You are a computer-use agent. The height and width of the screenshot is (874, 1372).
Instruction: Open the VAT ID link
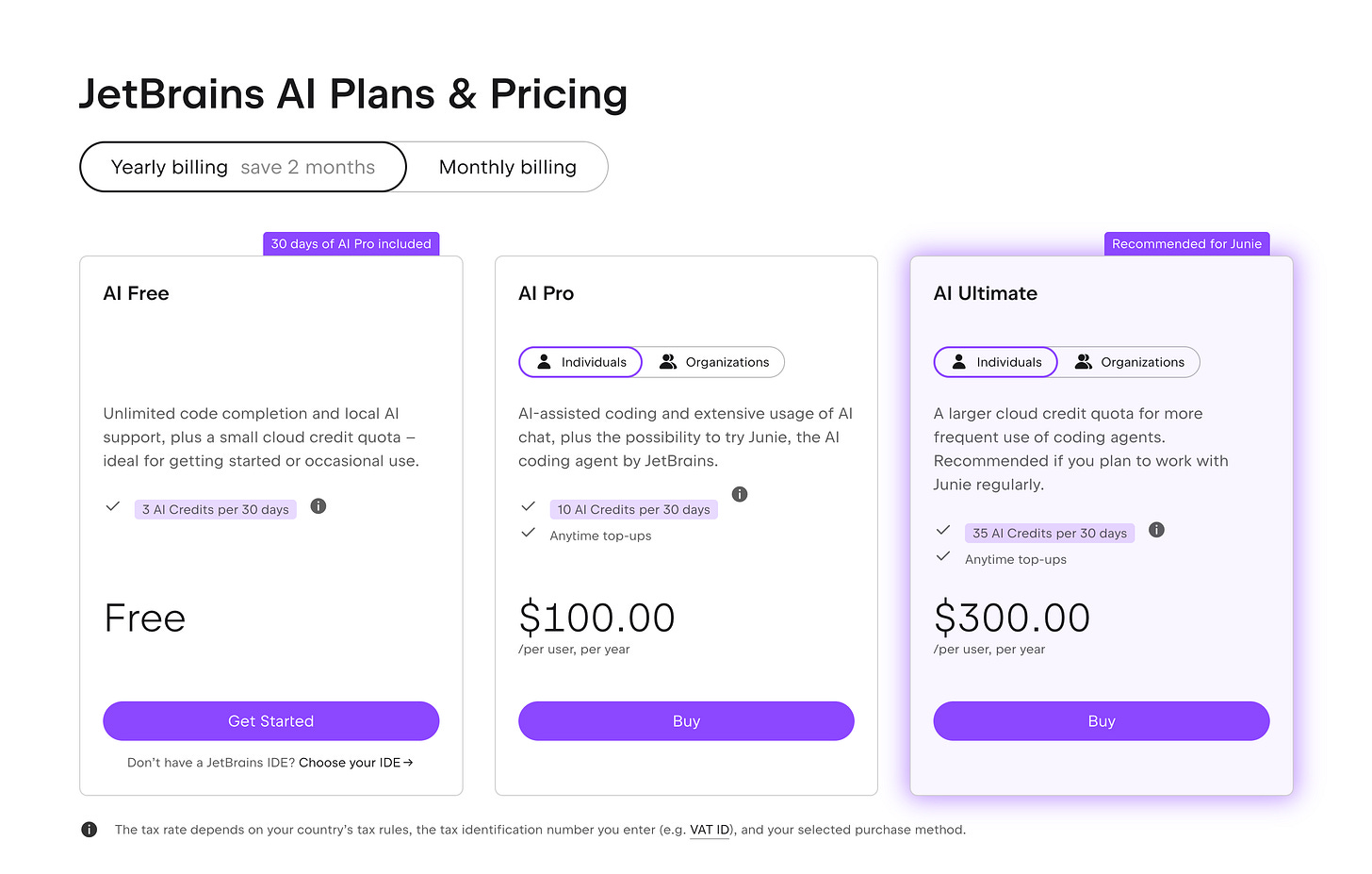pos(710,830)
